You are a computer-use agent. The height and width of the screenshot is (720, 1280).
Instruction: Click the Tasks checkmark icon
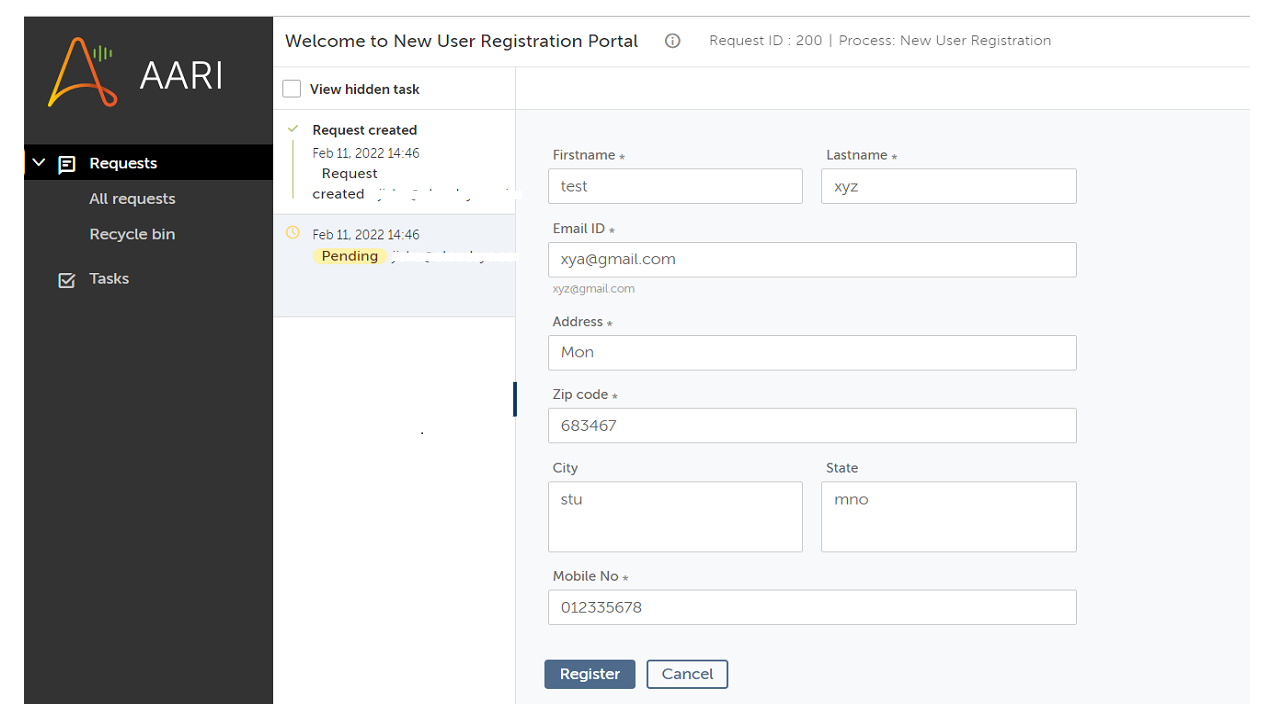click(x=67, y=280)
